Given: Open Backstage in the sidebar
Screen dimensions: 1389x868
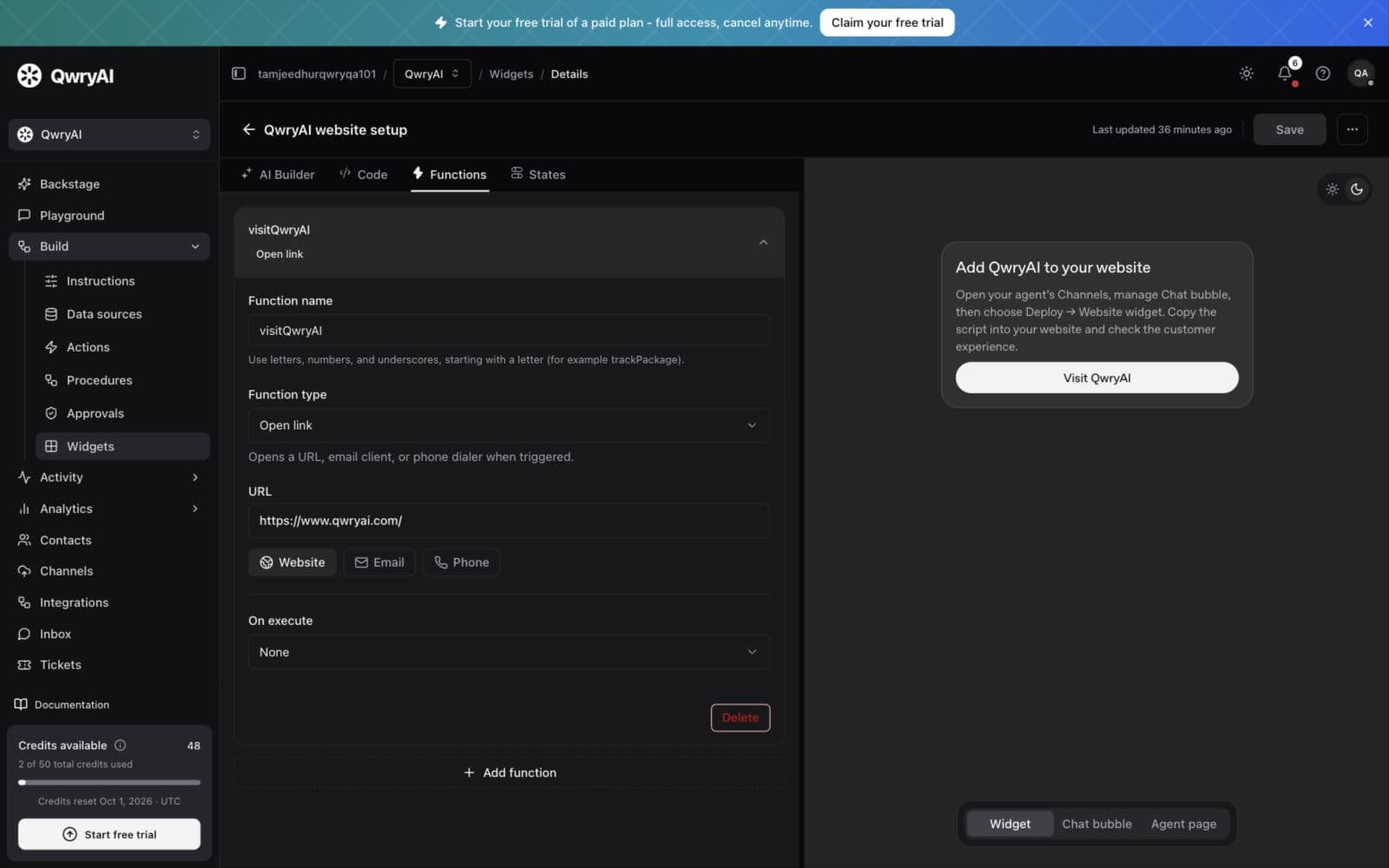Looking at the screenshot, I should point(109,184).
